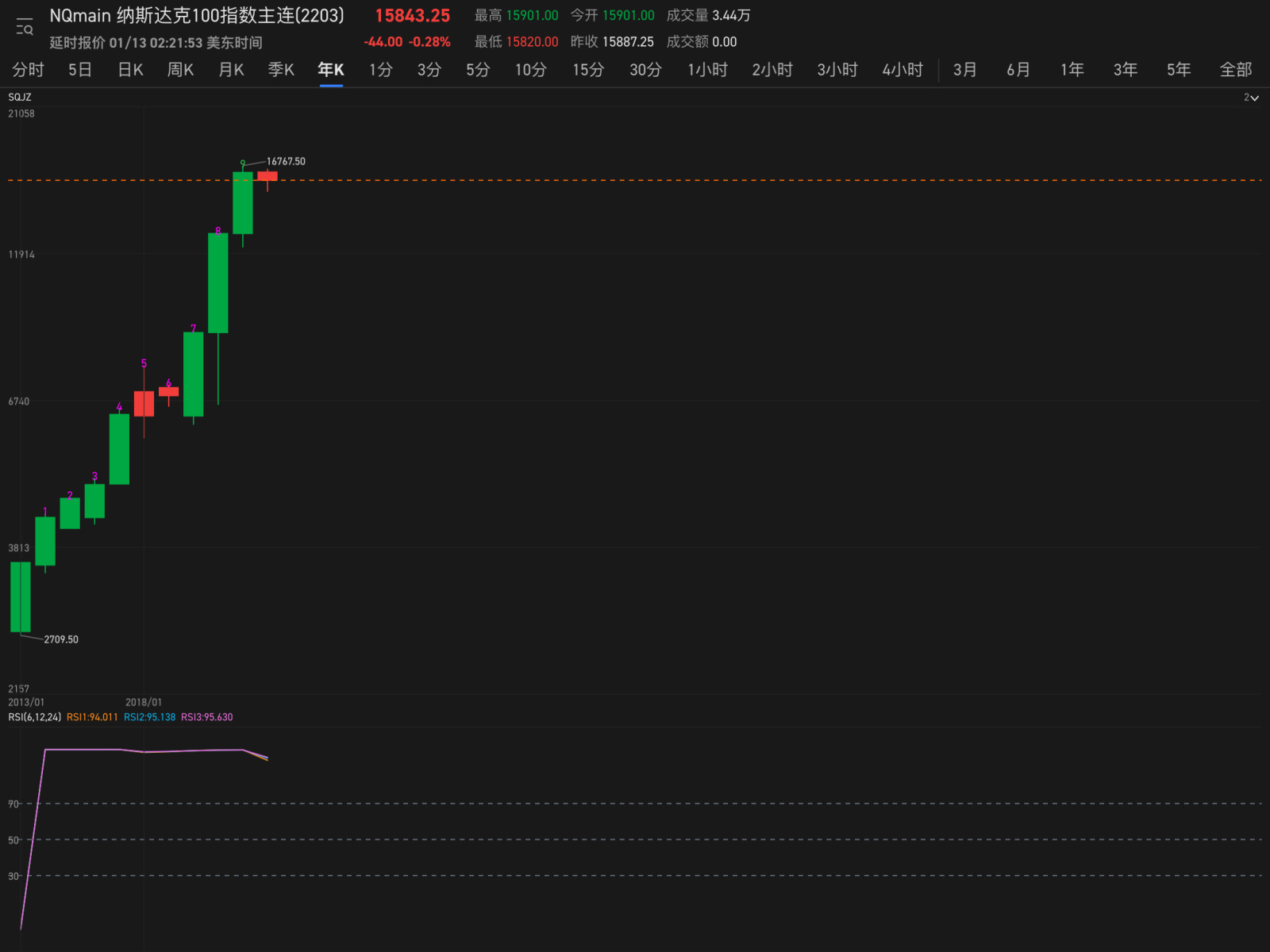Click the green candlestick marked 8

[x=218, y=283]
